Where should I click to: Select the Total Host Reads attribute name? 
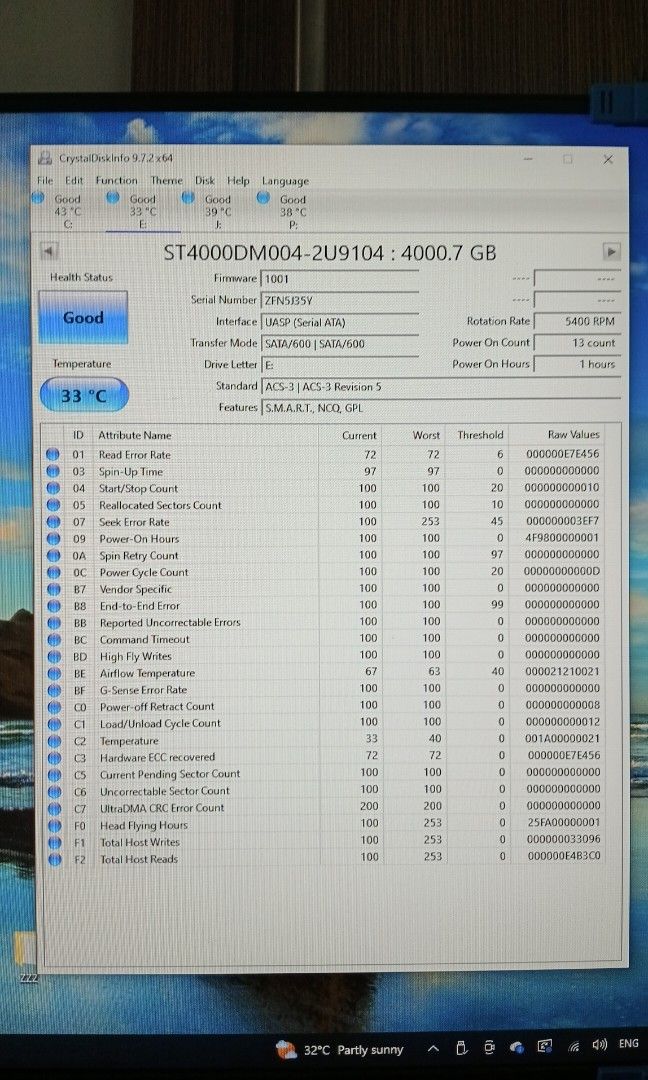click(139, 859)
